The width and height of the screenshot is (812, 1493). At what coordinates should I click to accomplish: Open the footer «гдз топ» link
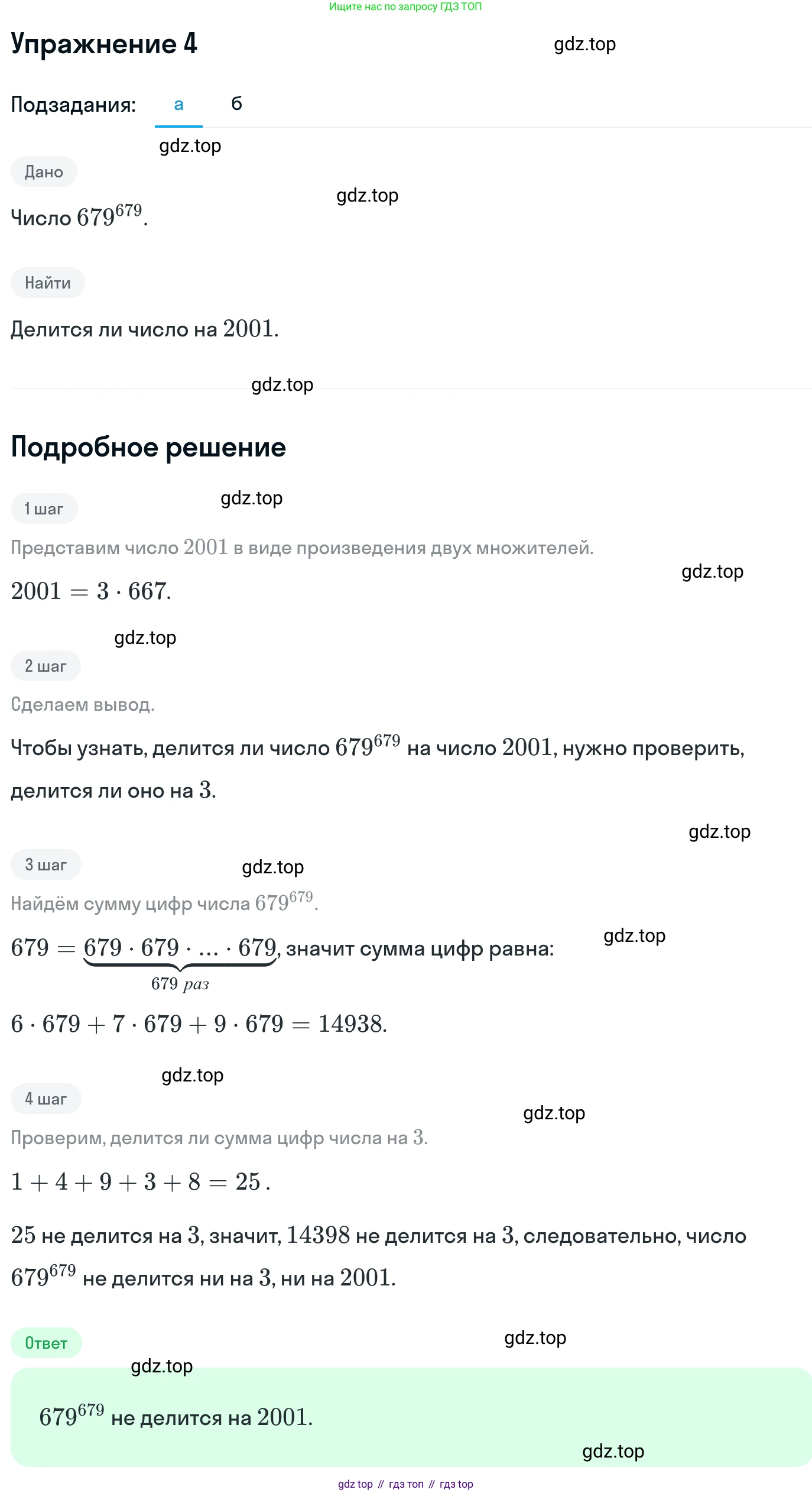406,1484
